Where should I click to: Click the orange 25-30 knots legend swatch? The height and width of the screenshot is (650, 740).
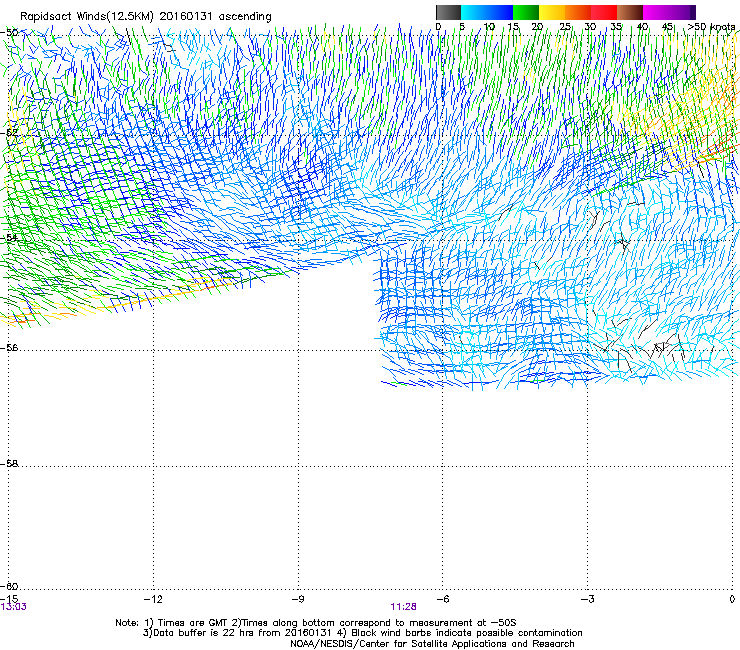tap(578, 12)
